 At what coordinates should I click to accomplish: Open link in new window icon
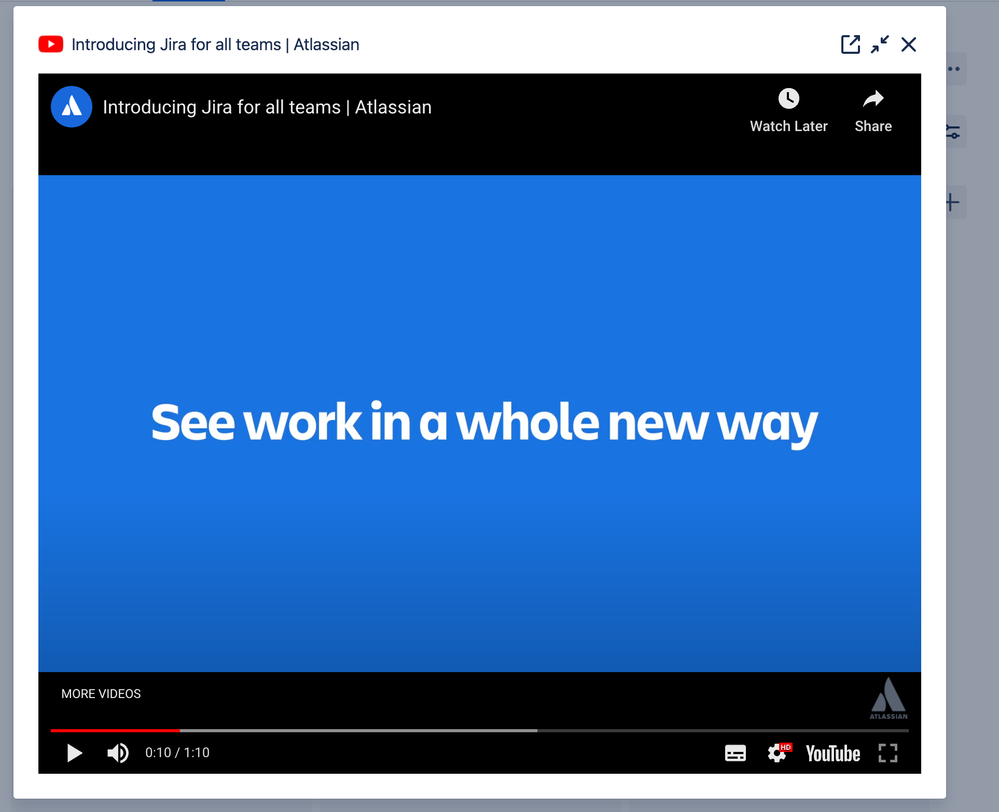click(x=851, y=44)
